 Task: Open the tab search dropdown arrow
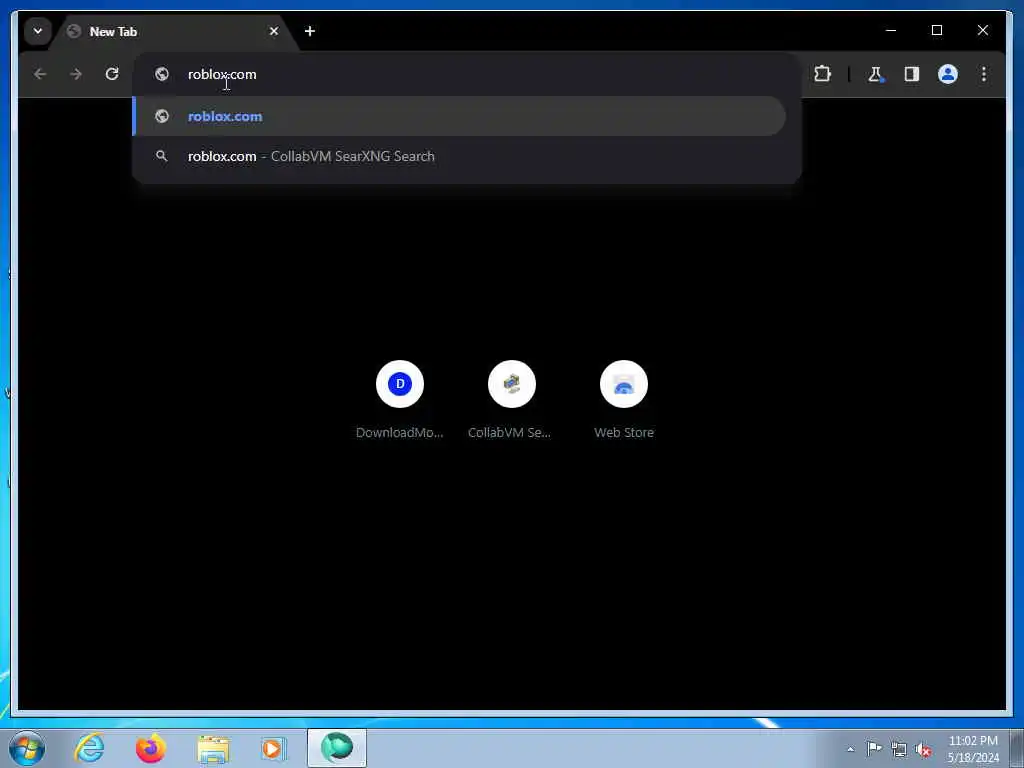coord(38,31)
